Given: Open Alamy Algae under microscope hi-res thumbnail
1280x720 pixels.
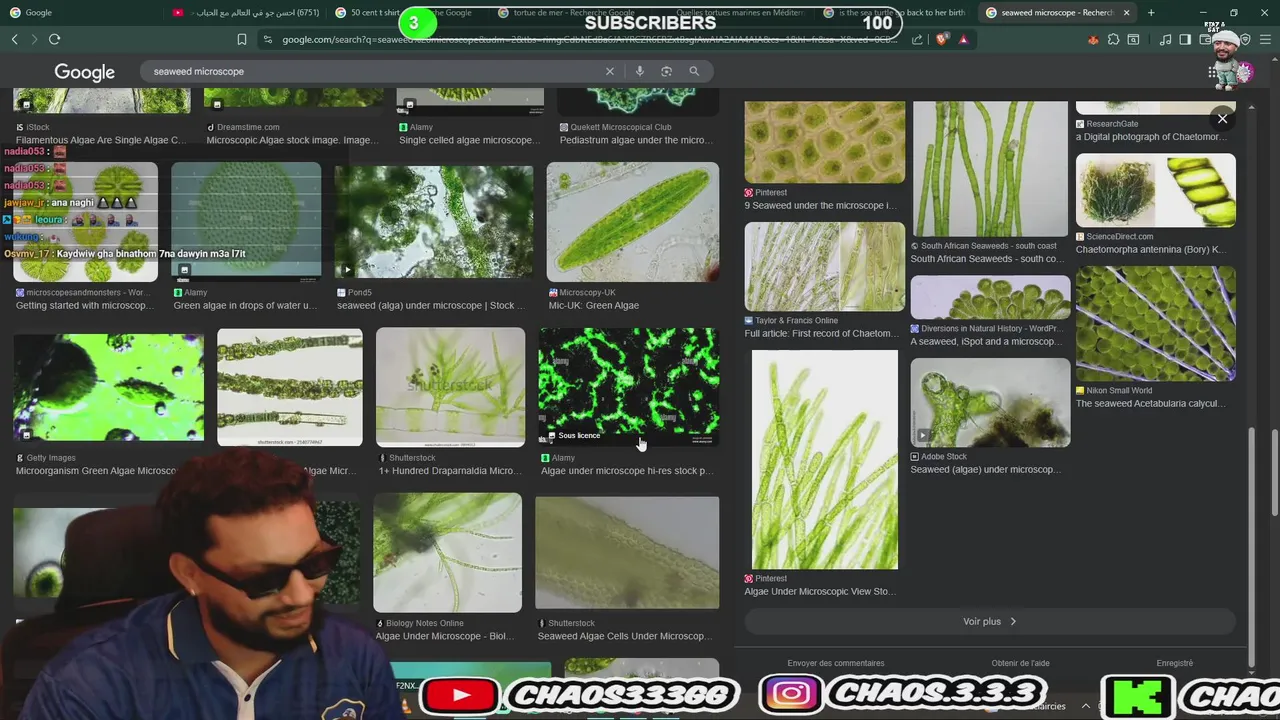Looking at the screenshot, I should coord(628,386).
